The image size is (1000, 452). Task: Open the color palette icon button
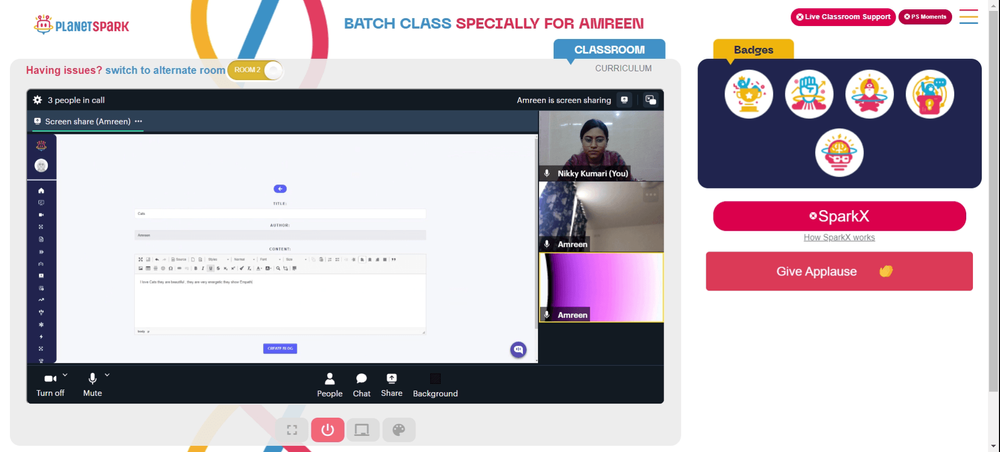pyautogui.click(x=399, y=430)
